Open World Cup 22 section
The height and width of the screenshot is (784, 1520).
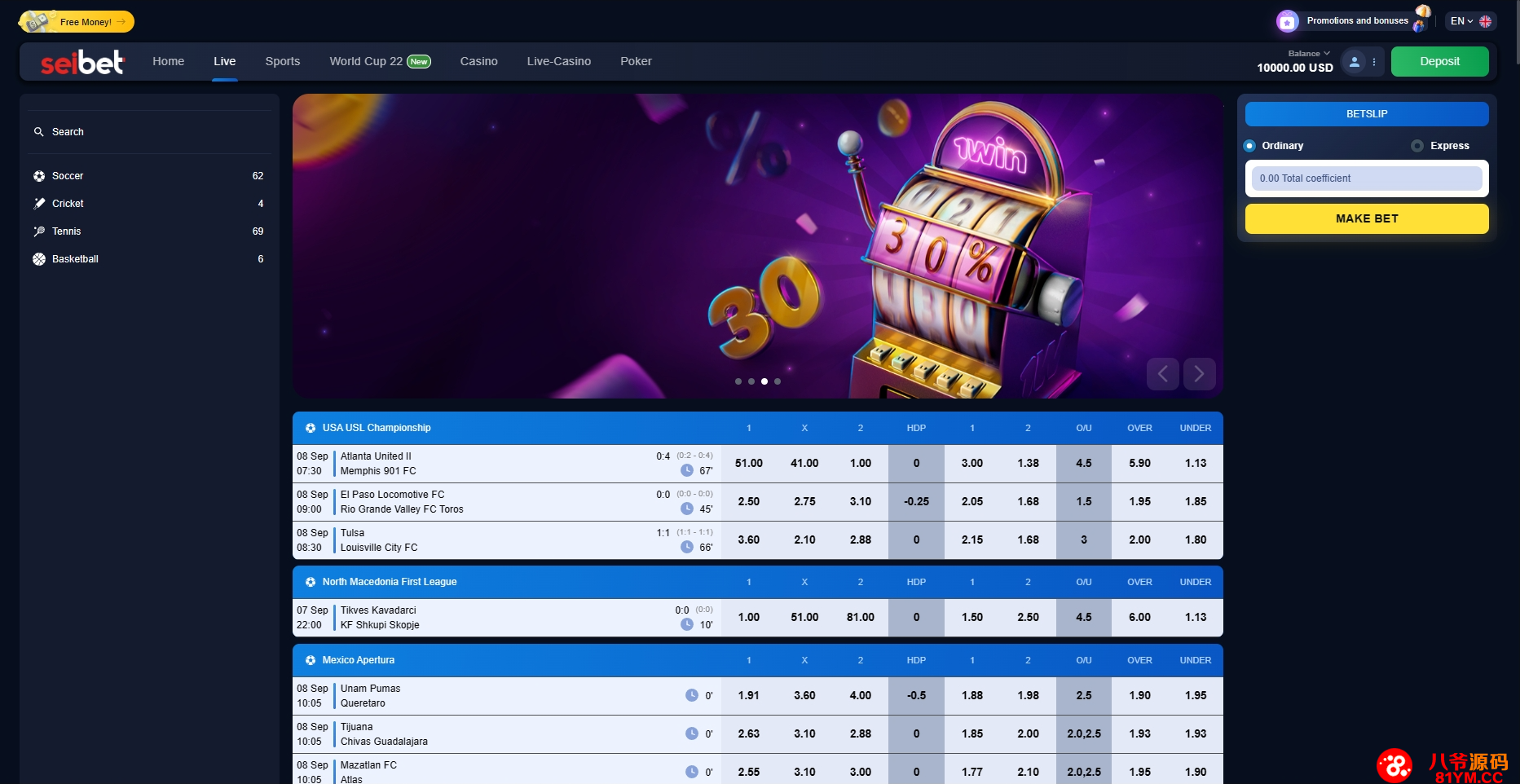(x=380, y=61)
